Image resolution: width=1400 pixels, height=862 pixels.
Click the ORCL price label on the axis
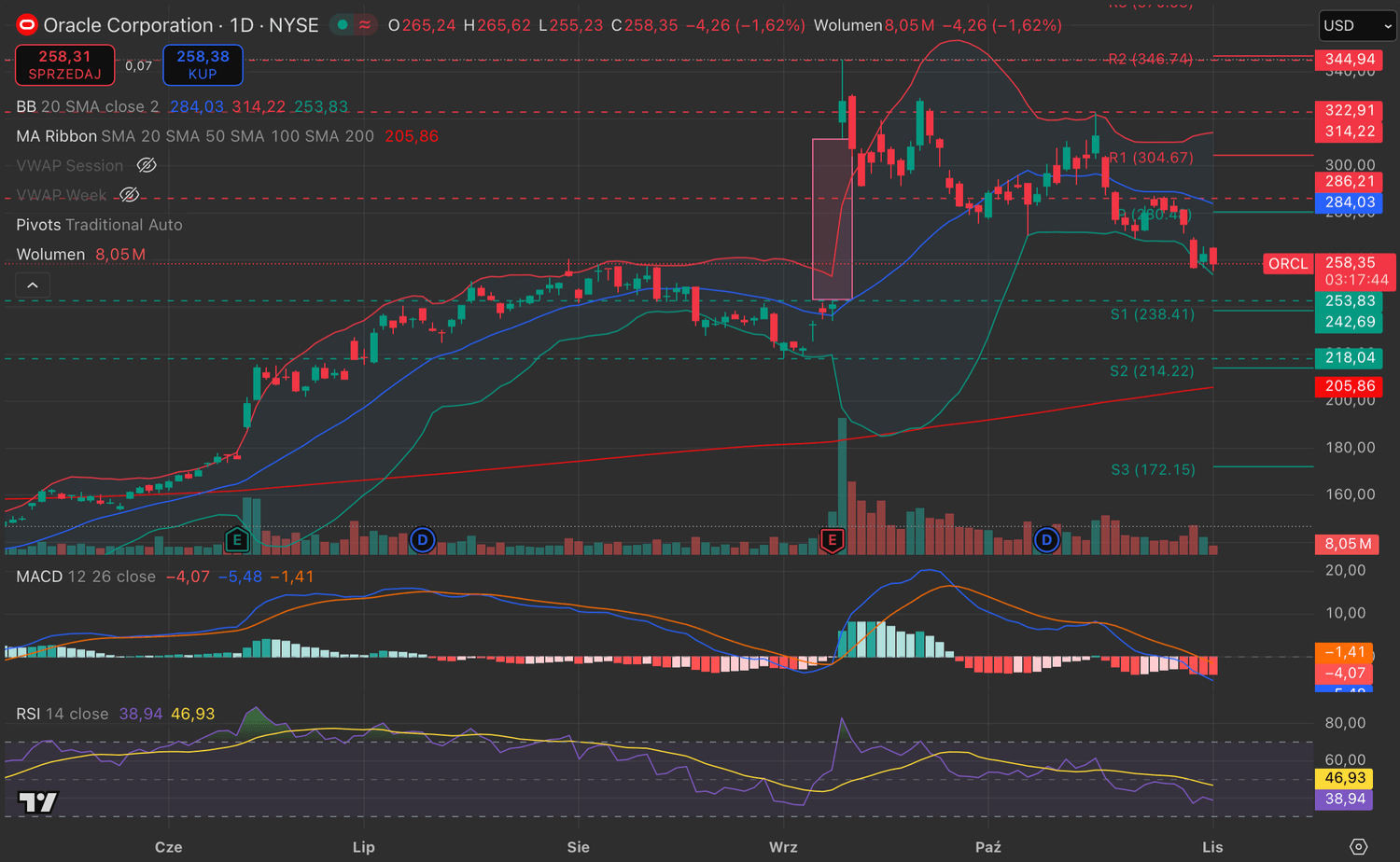[1288, 264]
